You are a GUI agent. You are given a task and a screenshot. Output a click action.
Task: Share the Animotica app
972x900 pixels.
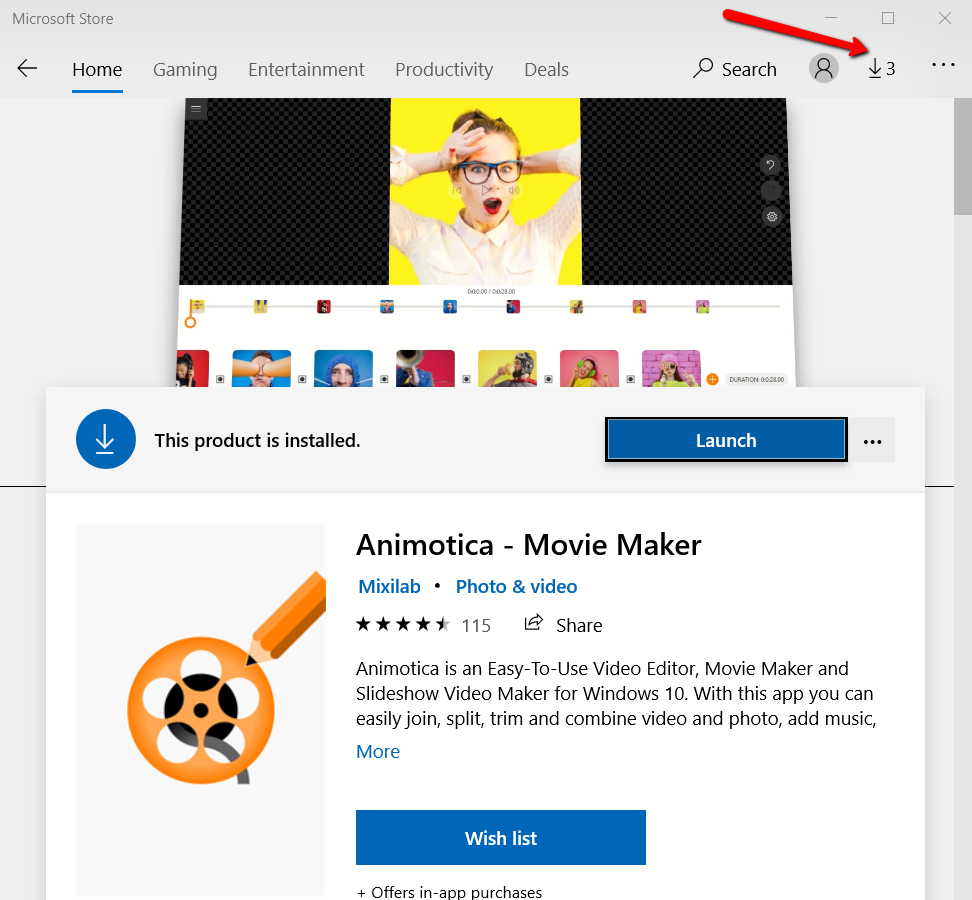coord(563,625)
